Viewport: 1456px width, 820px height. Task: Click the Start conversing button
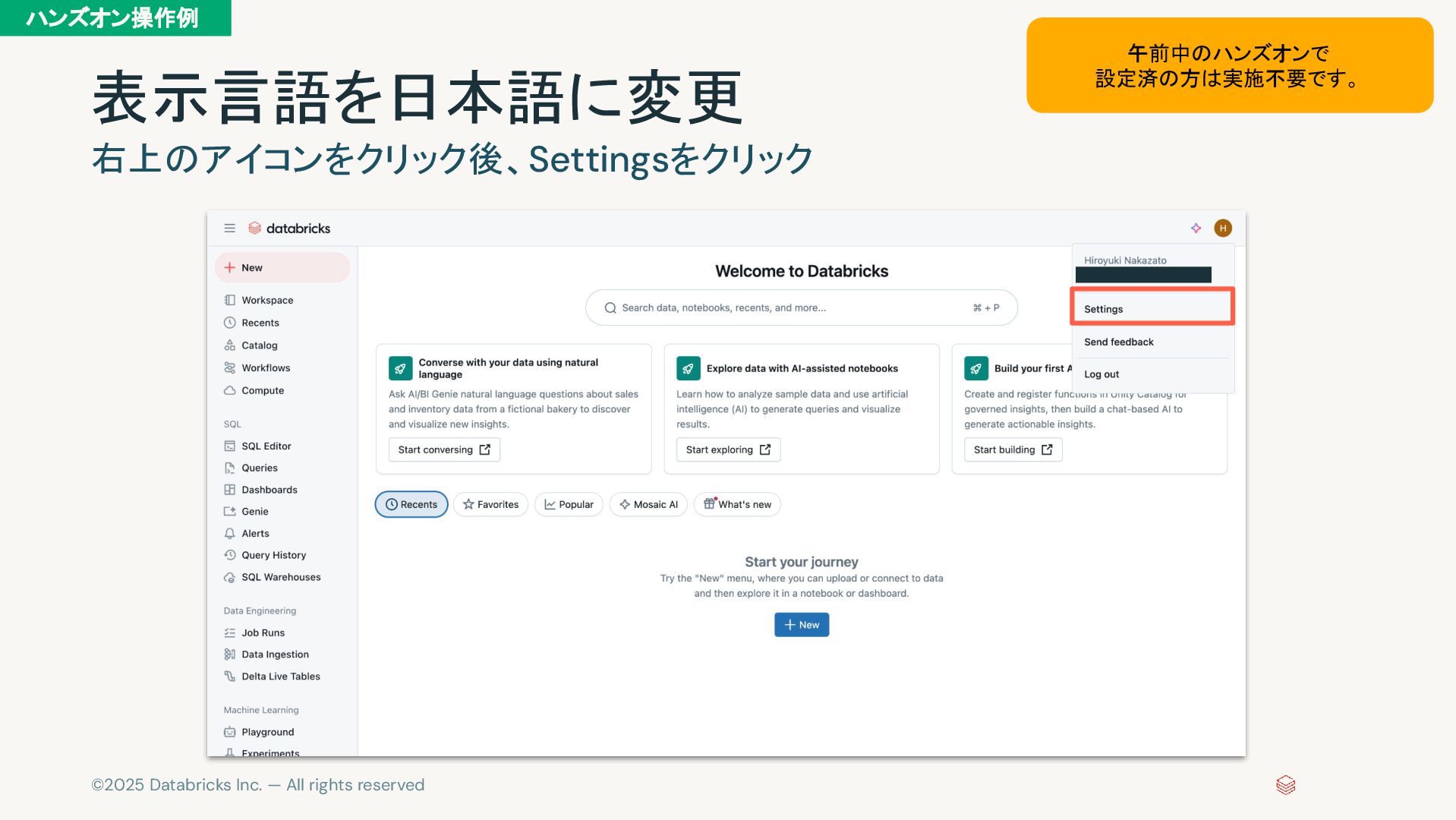444,450
